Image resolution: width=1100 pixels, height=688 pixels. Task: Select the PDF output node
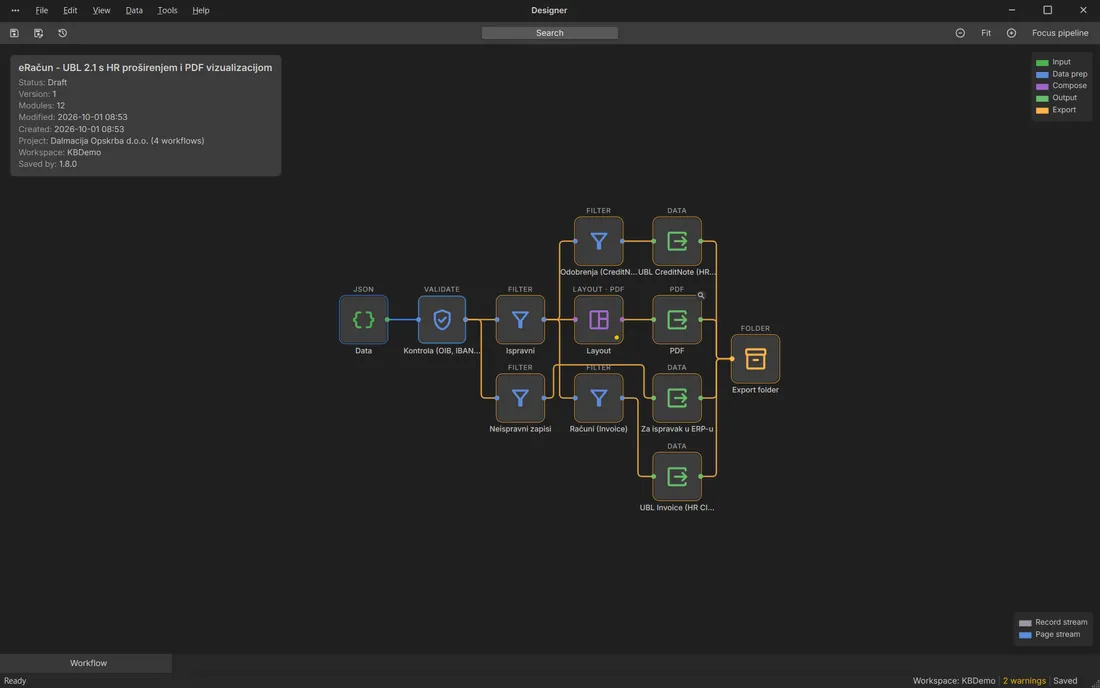pos(677,320)
